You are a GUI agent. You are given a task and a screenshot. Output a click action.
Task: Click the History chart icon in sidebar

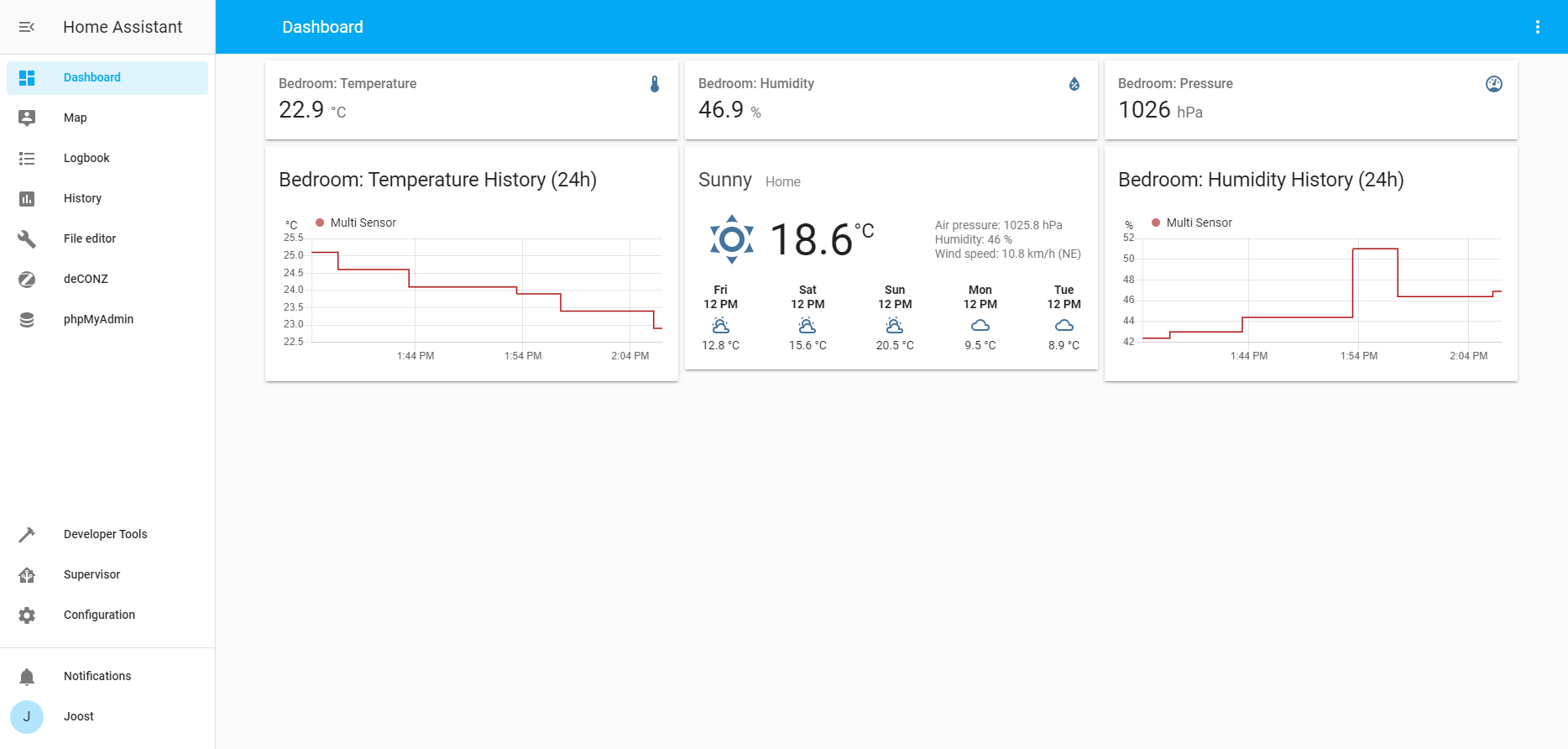[x=27, y=198]
